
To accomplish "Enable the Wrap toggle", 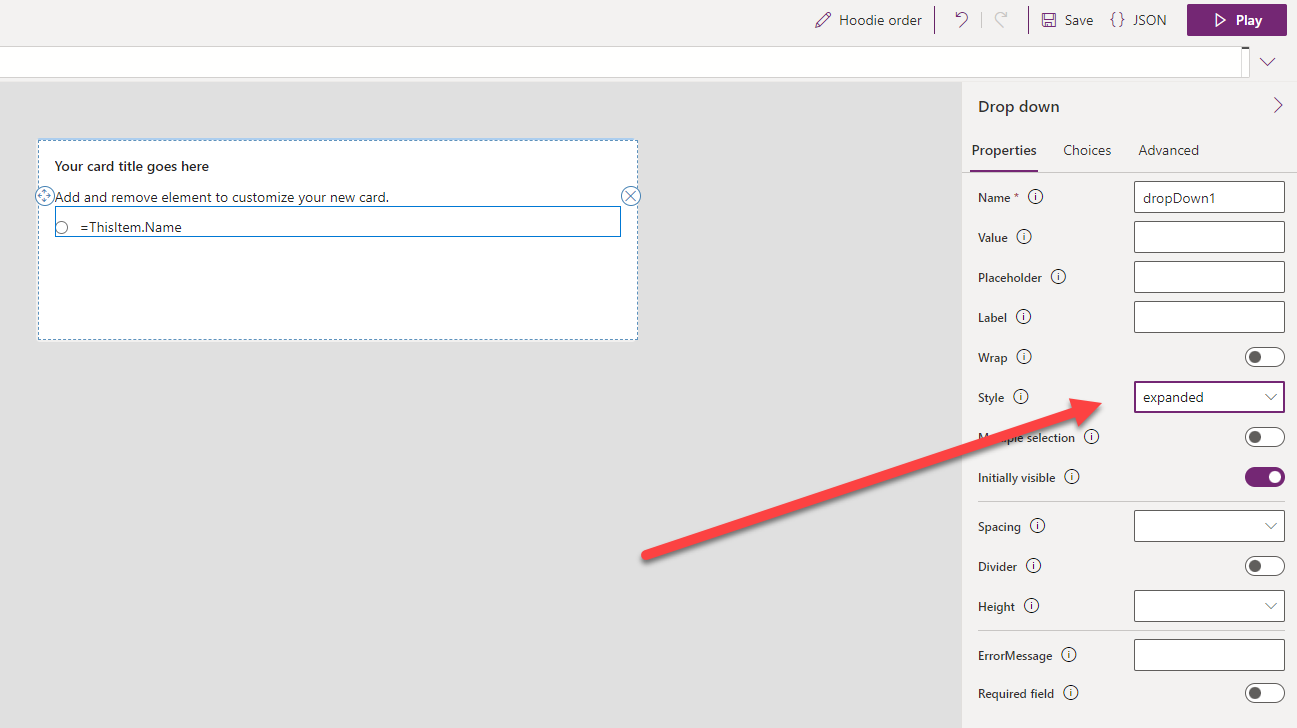I will 1264,357.
